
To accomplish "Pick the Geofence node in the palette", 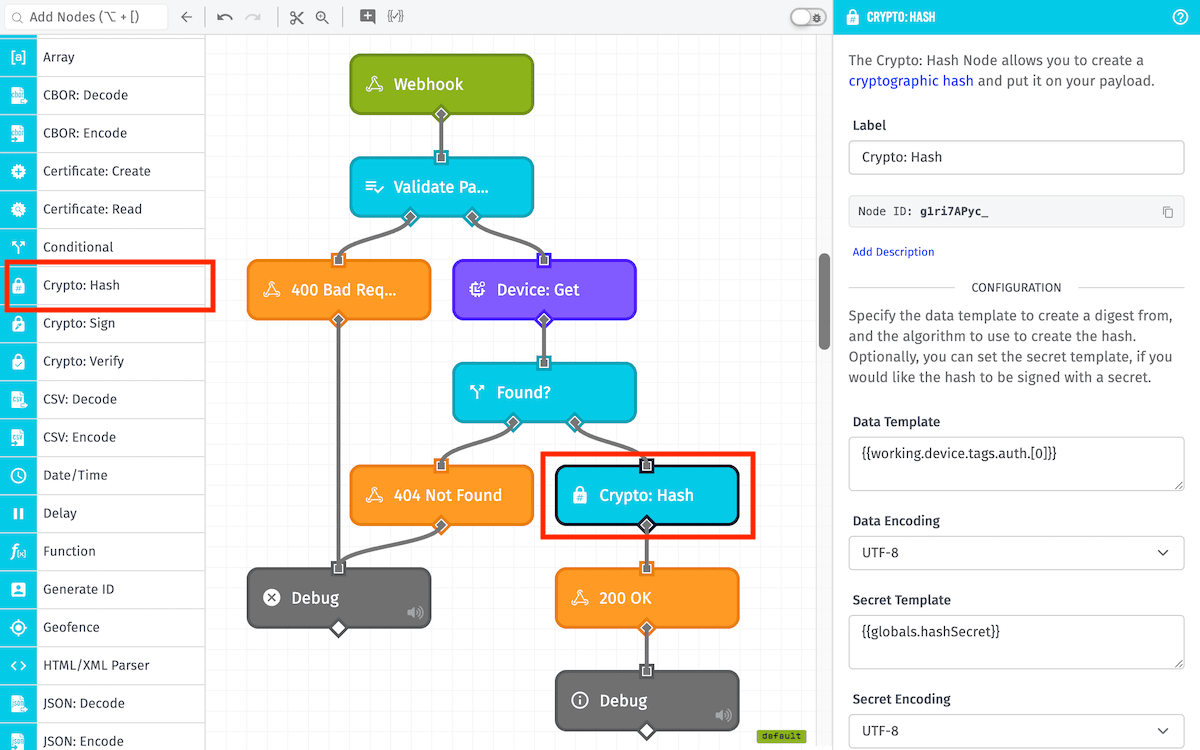I will coord(71,627).
